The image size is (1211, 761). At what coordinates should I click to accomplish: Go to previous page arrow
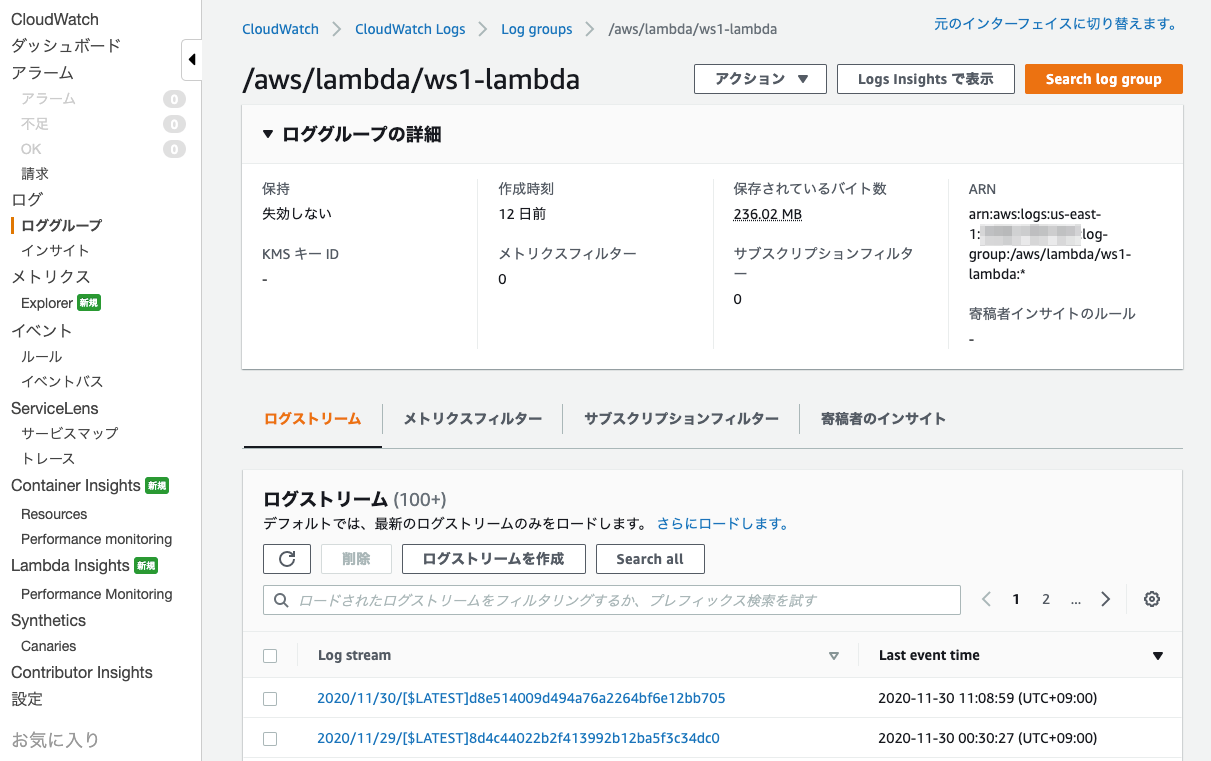(986, 599)
